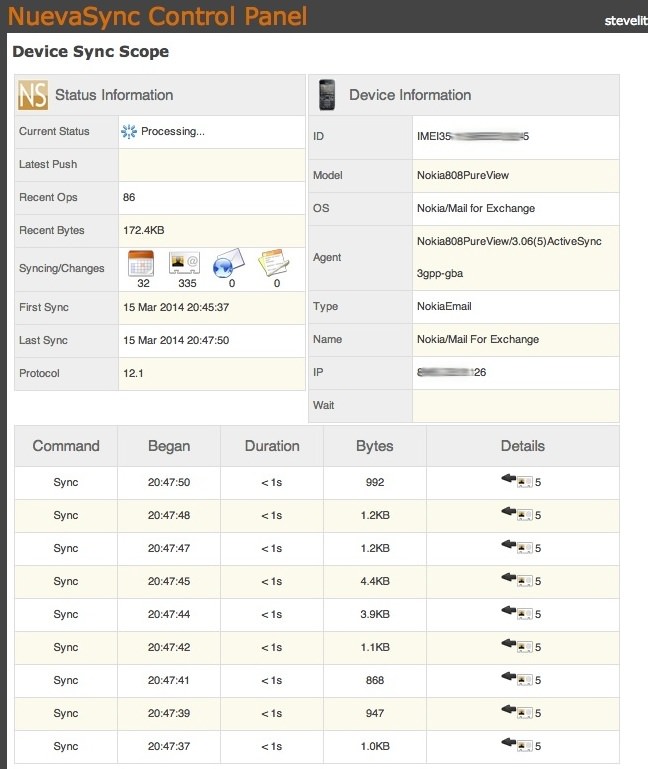
Task: Click the Current Status label
Action: pyautogui.click(x=54, y=131)
